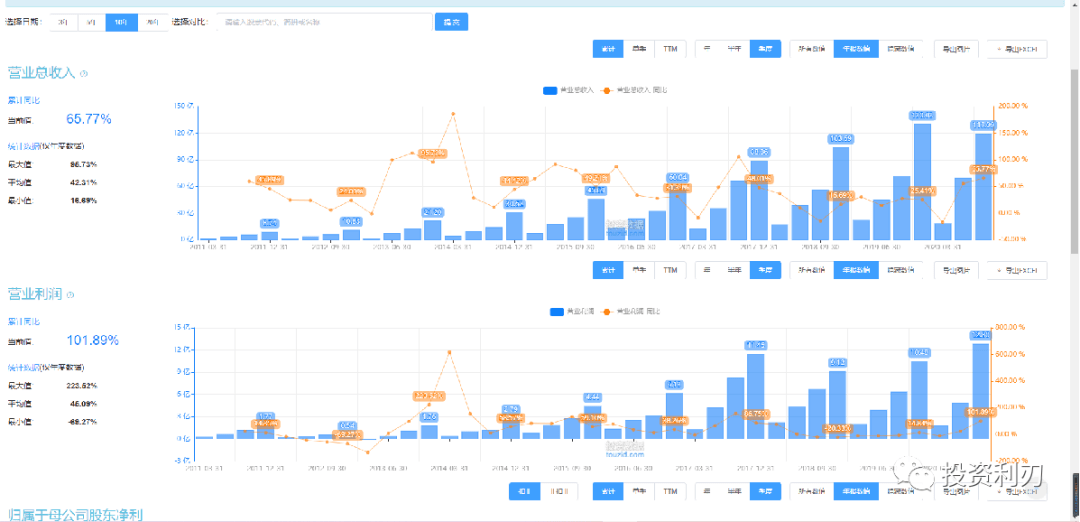This screenshot has height=522, width=1080.
Task: Toggle the orange 营业总收入 同比 legend marker
Action: click(607, 90)
